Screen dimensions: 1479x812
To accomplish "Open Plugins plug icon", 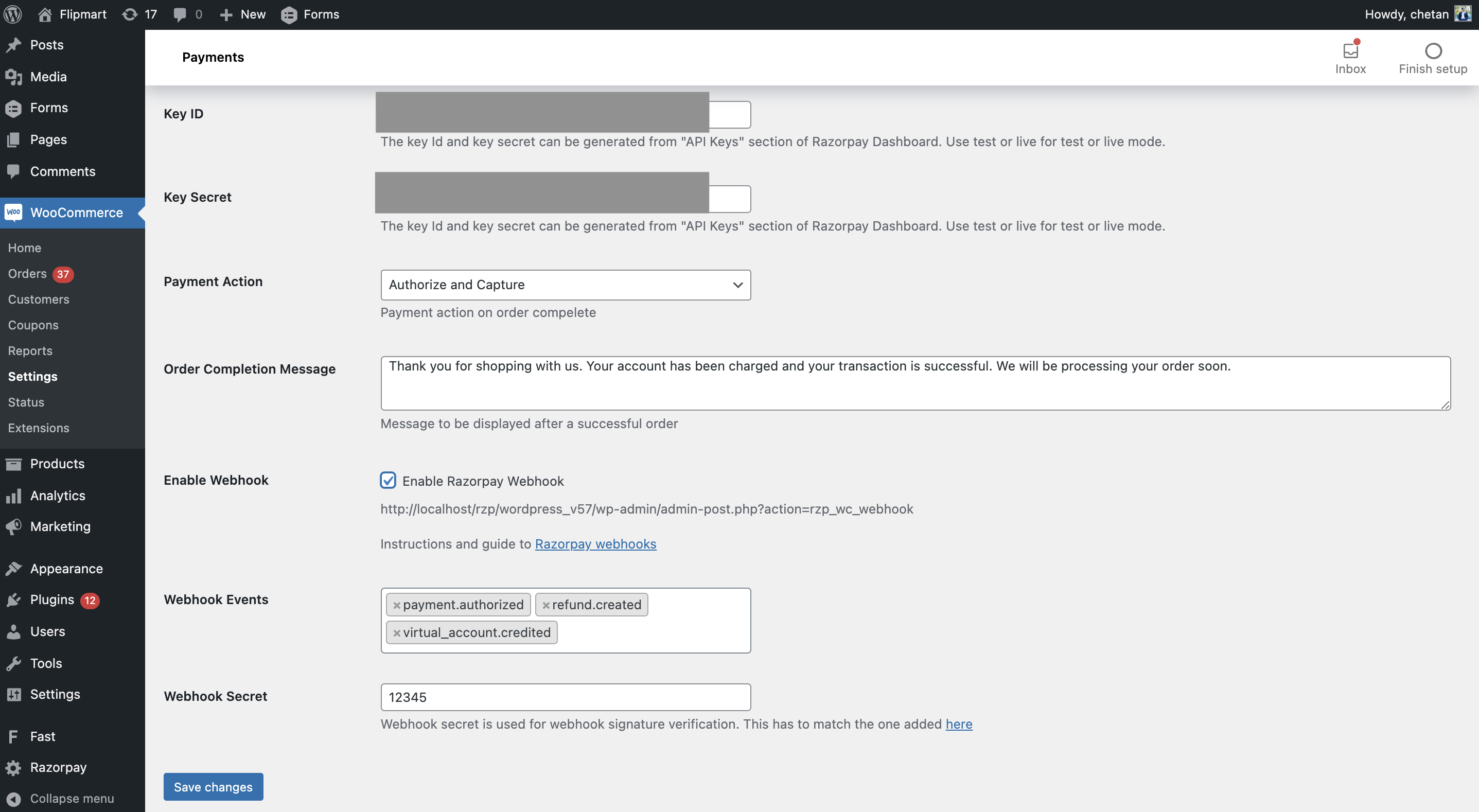I will (14, 600).
